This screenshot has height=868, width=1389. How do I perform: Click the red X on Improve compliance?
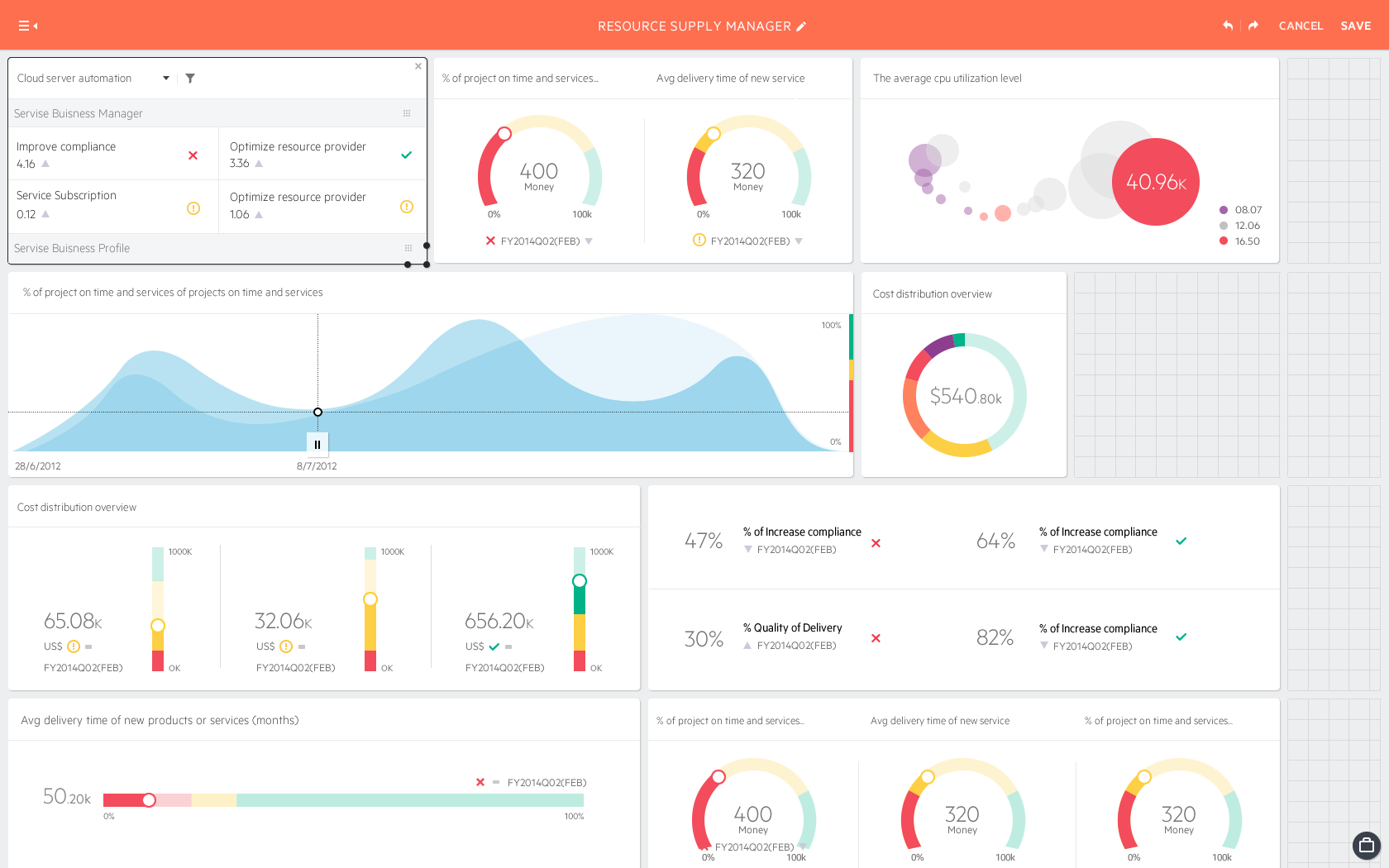(193, 155)
